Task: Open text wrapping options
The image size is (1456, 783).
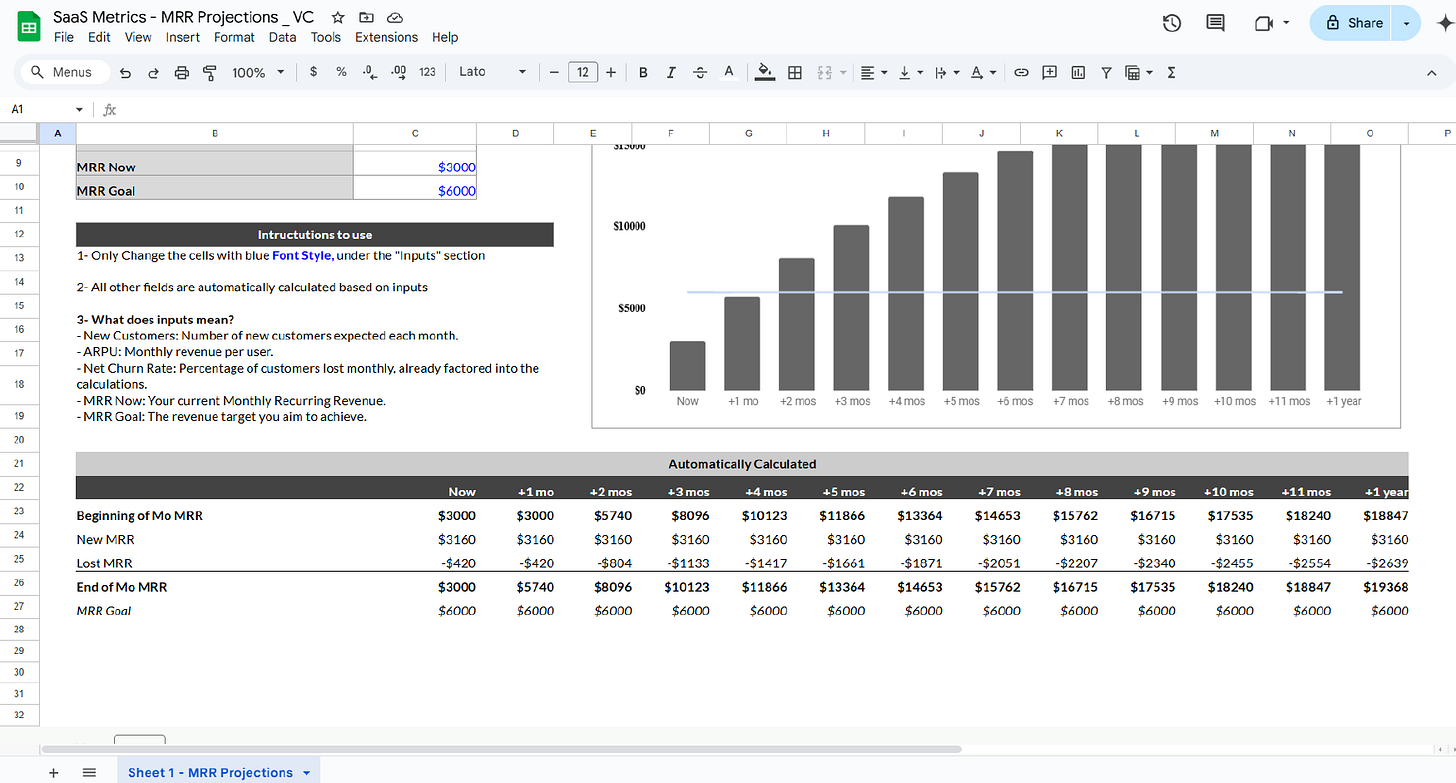Action: click(945, 72)
